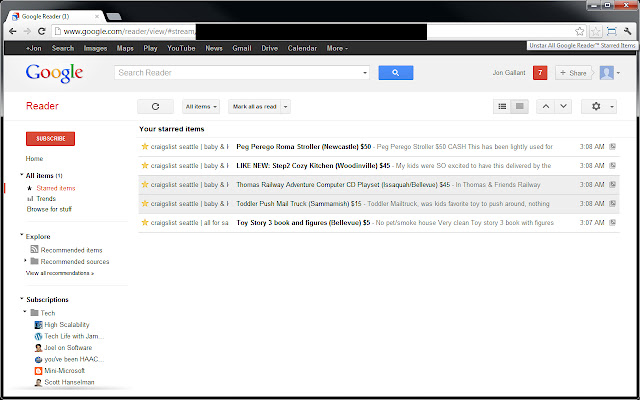Viewport: 640px width, 400px height.
Task: Click the Unstar All Starred Items extension icon
Action: point(596,31)
